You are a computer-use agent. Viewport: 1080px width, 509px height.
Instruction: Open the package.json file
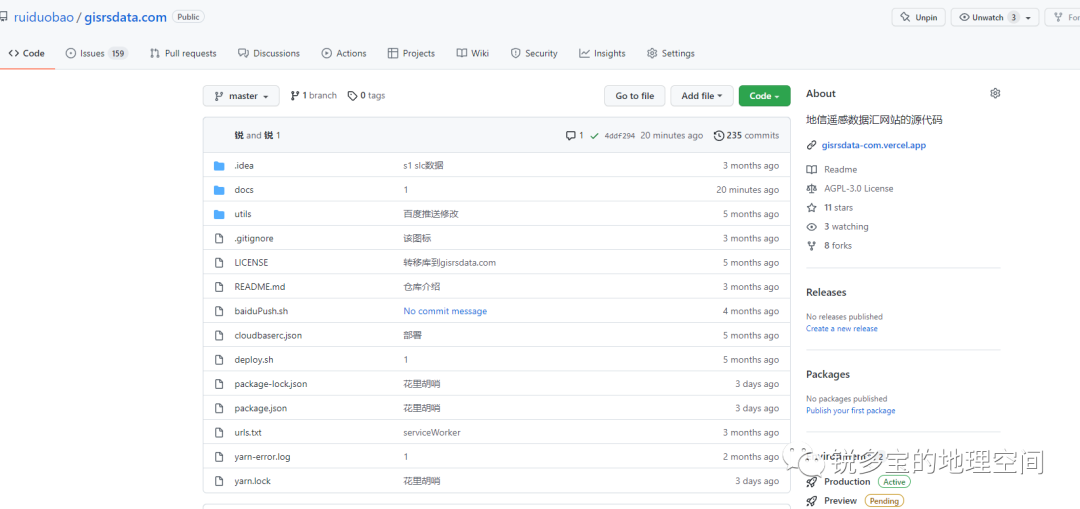coord(260,408)
